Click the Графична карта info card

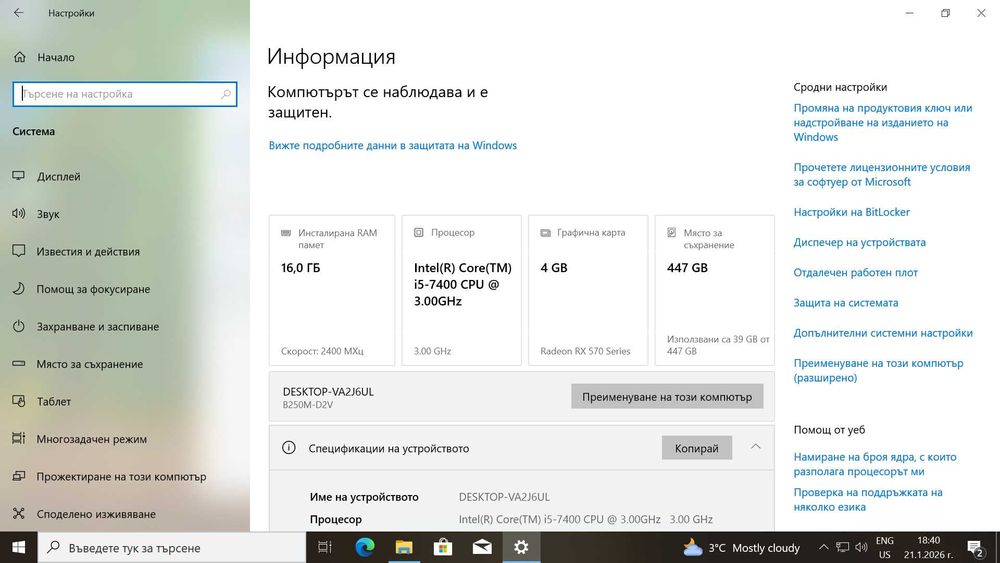tap(587, 290)
